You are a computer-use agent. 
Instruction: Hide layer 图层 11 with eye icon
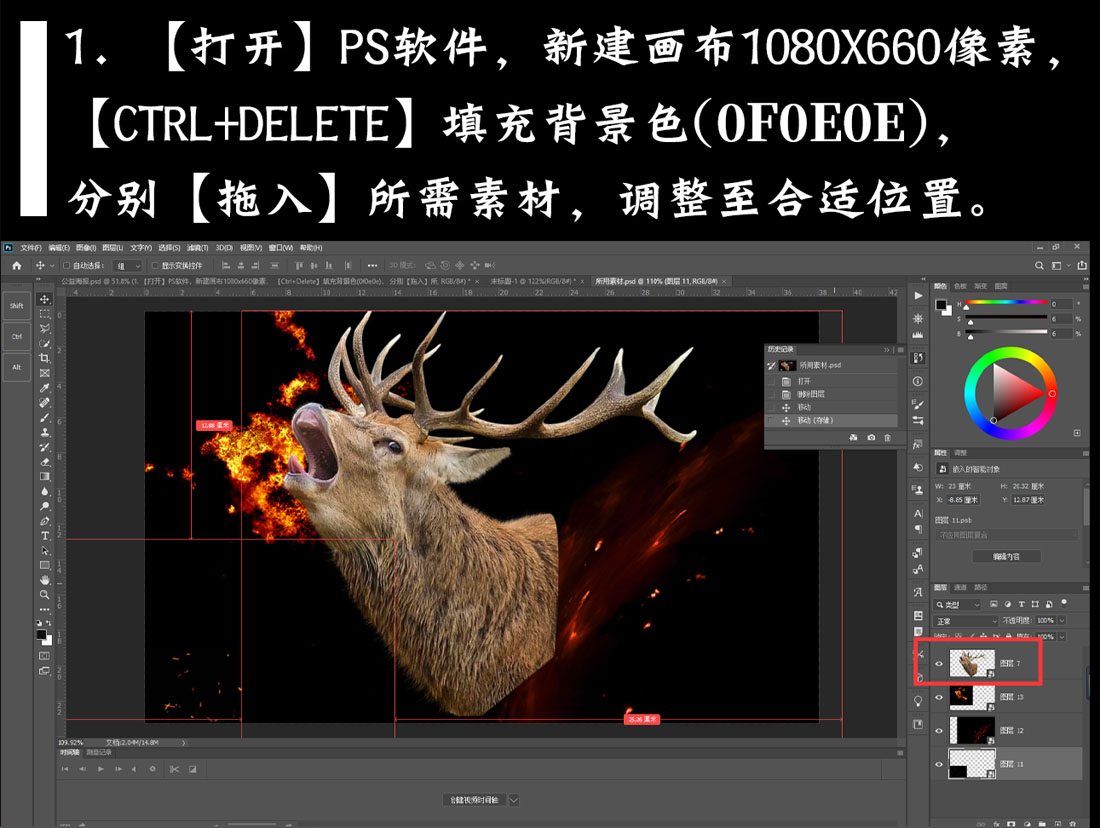pos(939,764)
